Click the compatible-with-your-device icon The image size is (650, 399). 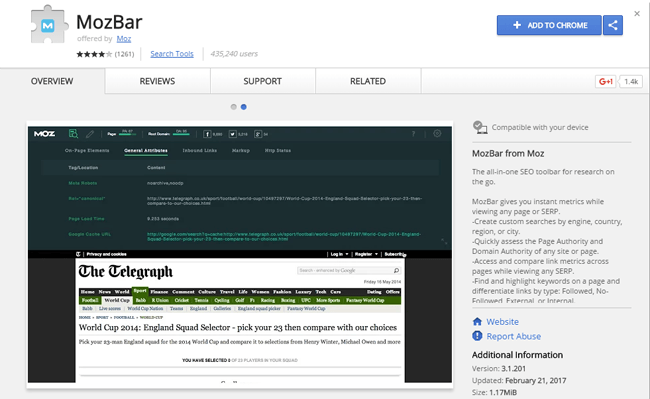click(x=480, y=127)
